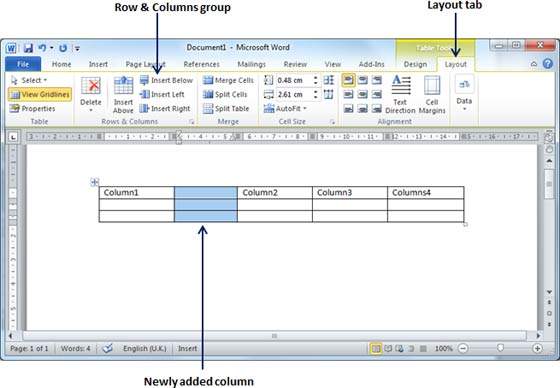Open the References tab
The height and width of the screenshot is (388, 560).
[201, 64]
